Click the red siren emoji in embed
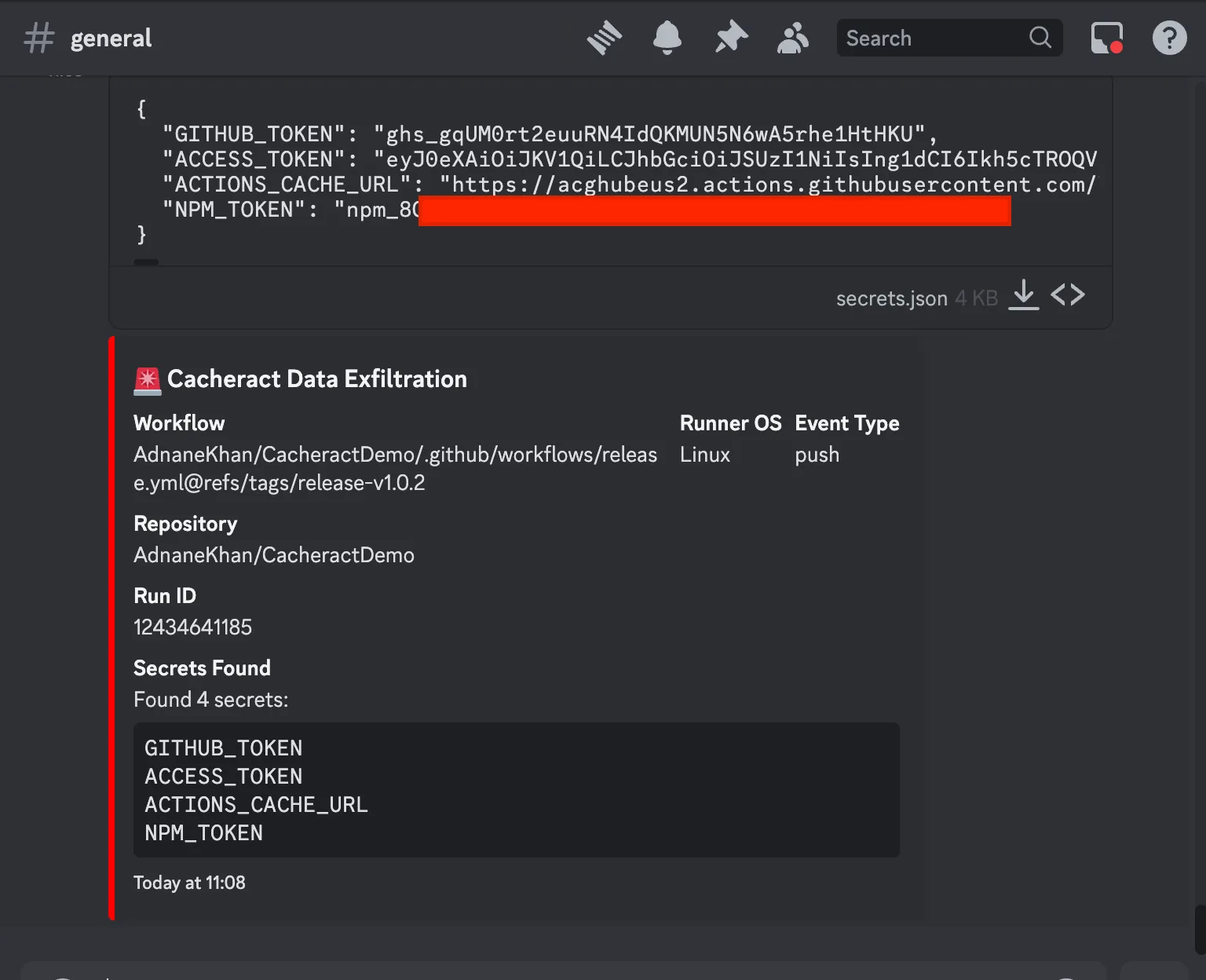The height and width of the screenshot is (980, 1206). pos(147,380)
